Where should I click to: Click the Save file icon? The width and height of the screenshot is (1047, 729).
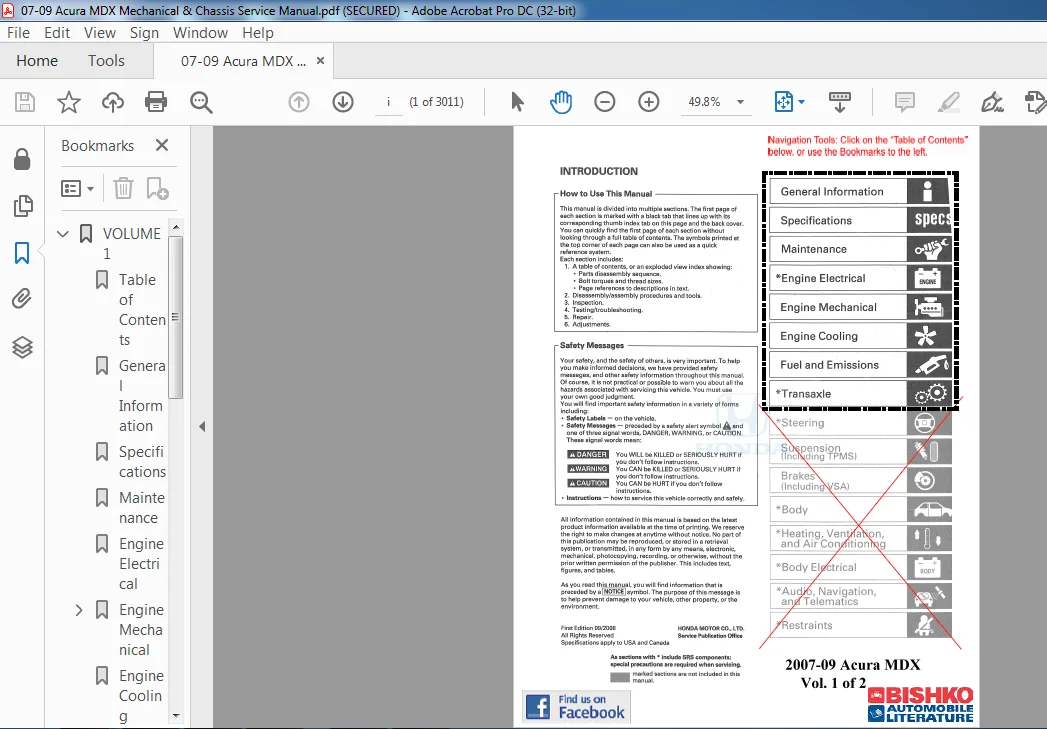point(25,102)
